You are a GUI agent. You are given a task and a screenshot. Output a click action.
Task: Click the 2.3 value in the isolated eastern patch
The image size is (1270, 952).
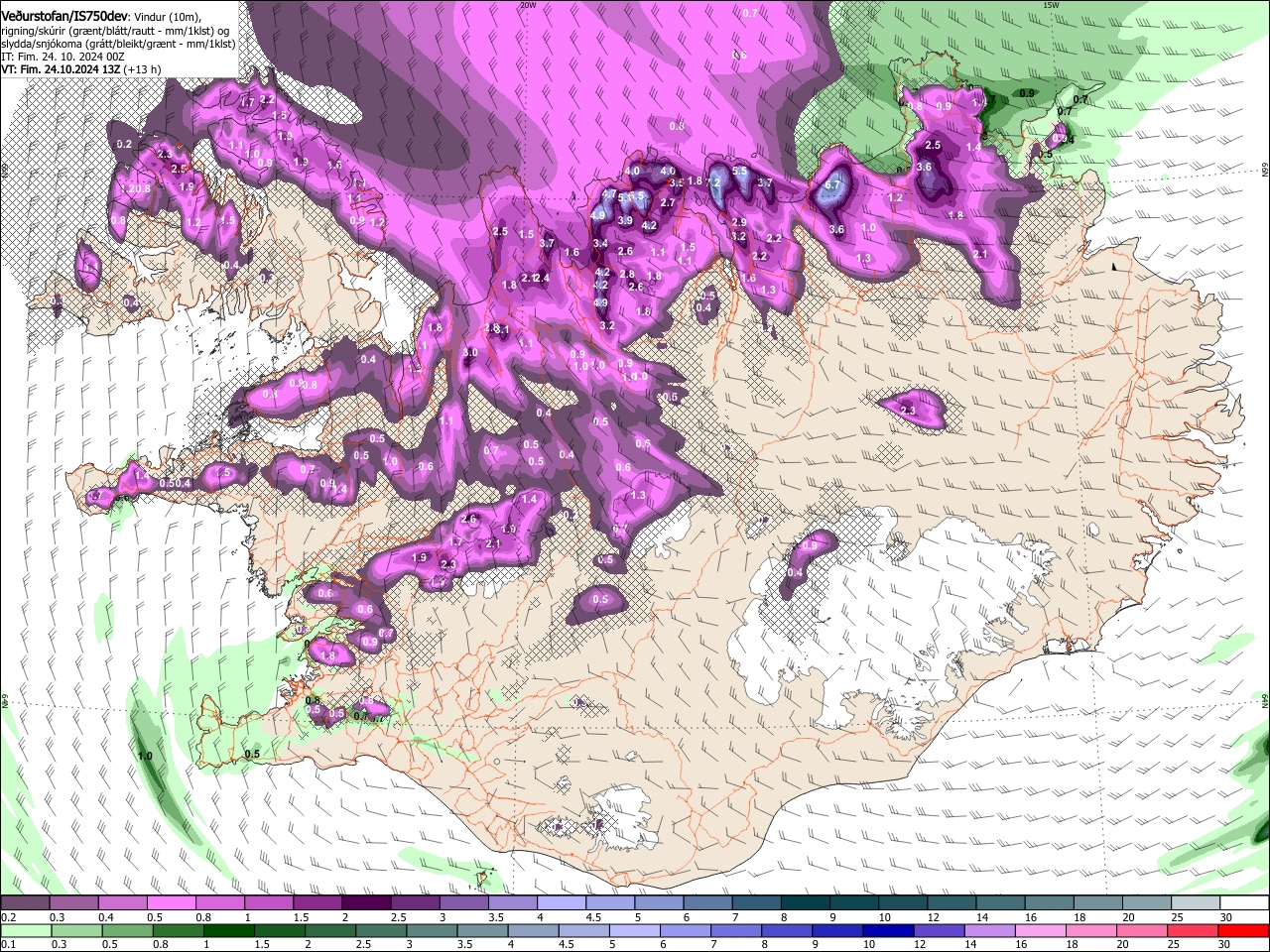click(x=907, y=410)
